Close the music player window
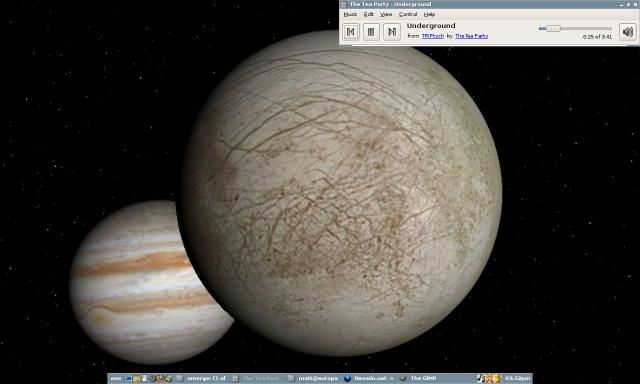The width and height of the screenshot is (640, 384). coord(636,4)
